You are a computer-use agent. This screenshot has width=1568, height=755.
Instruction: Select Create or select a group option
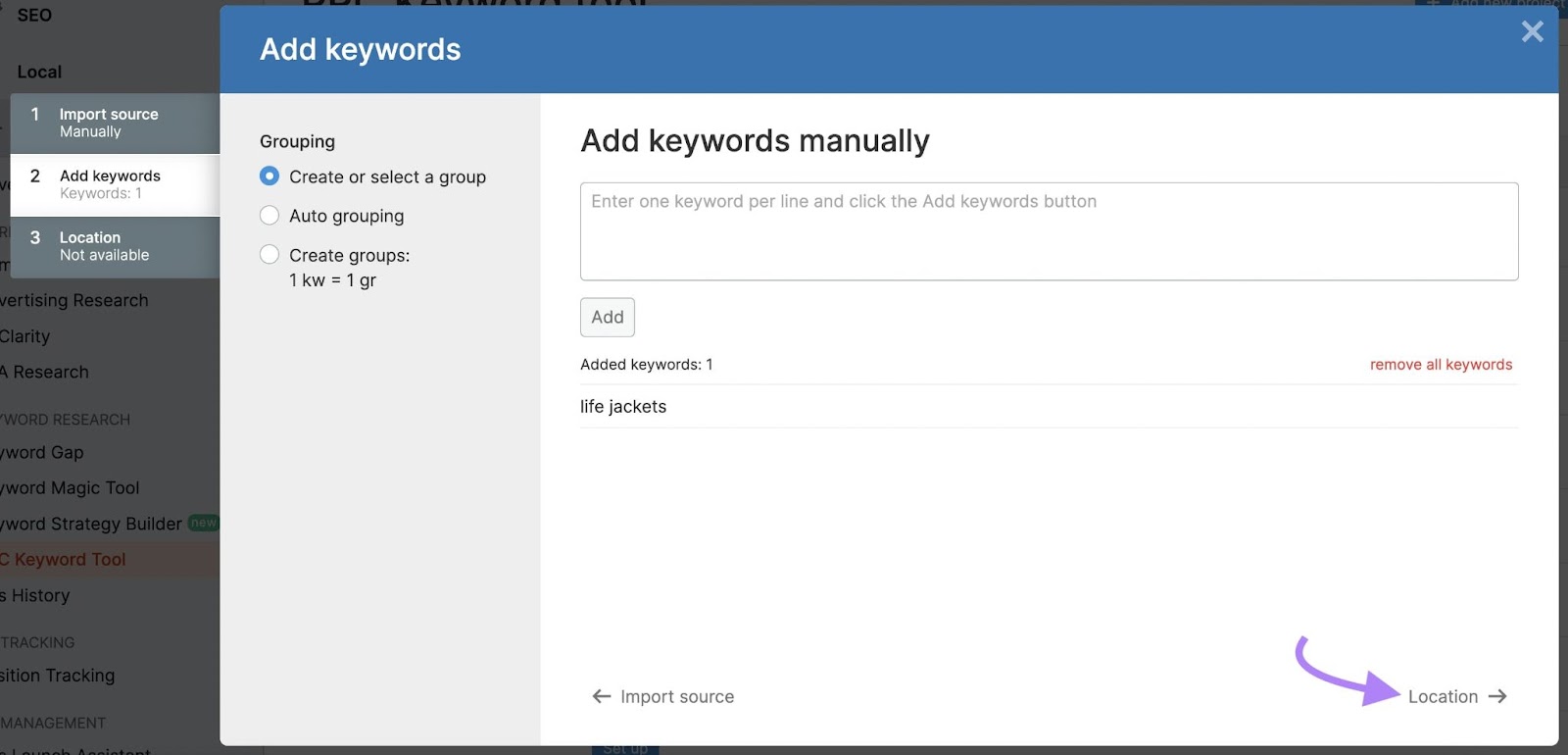point(372,176)
